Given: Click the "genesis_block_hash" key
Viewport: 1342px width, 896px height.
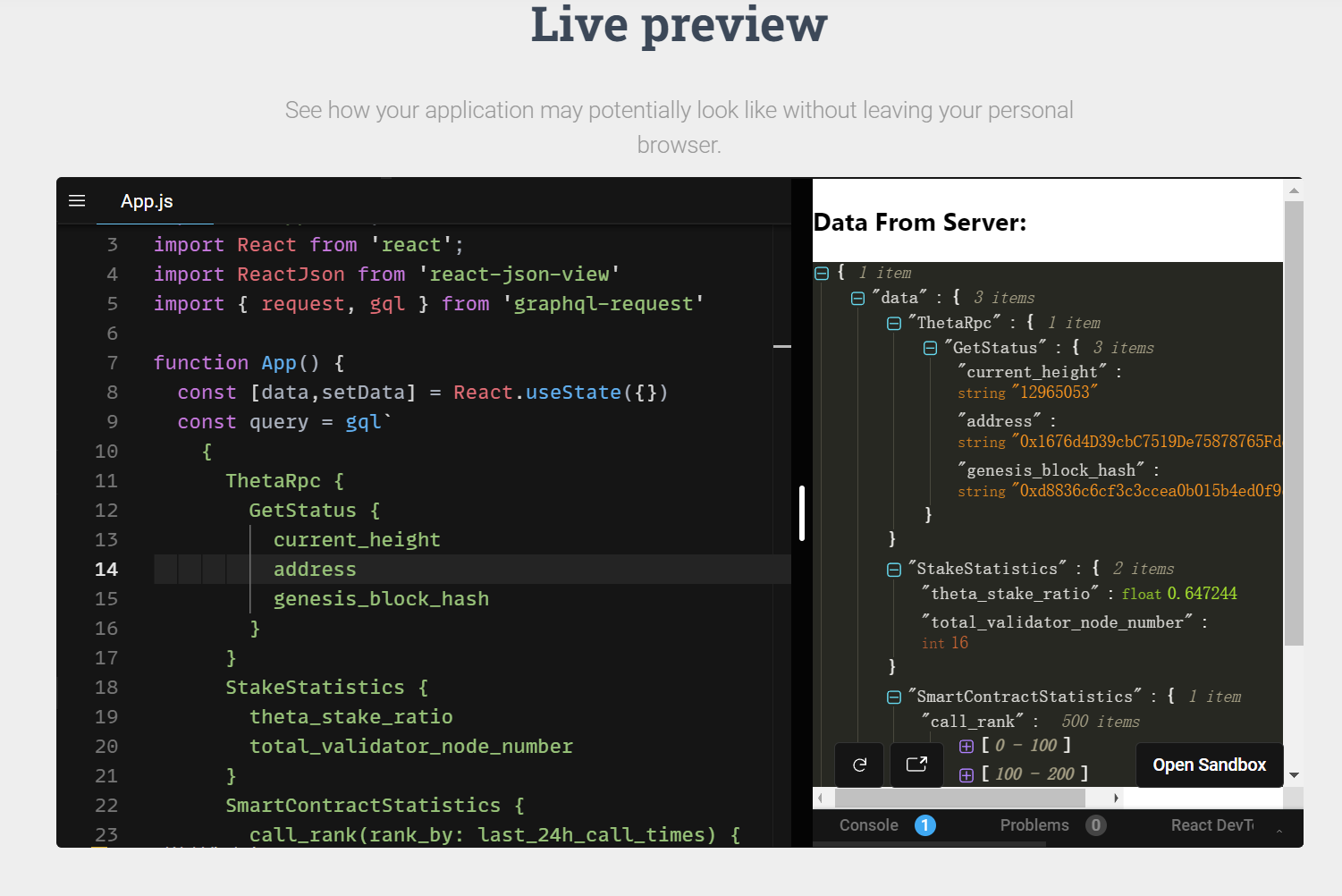Looking at the screenshot, I should point(1051,470).
